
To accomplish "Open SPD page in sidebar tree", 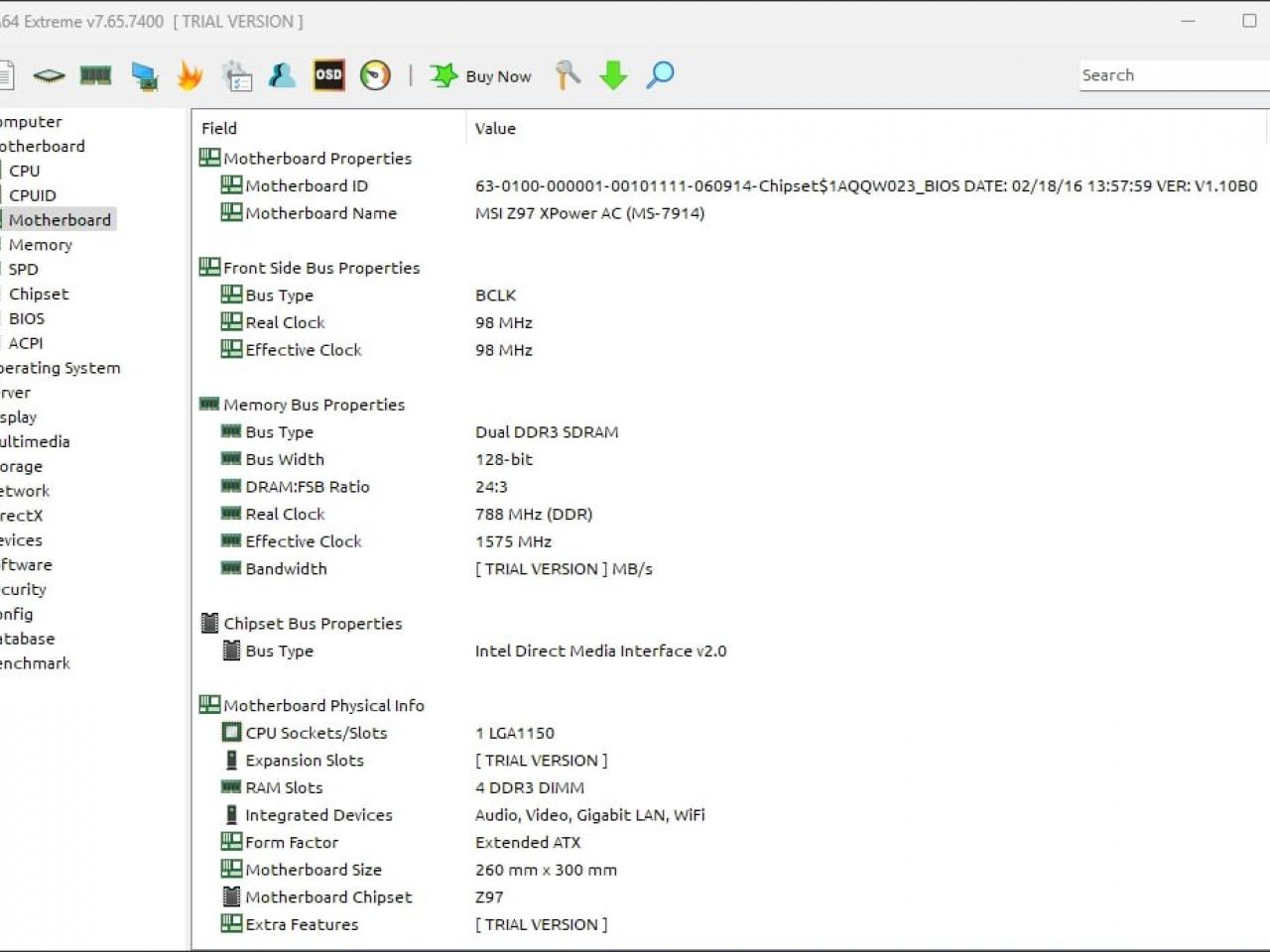I will point(24,269).
